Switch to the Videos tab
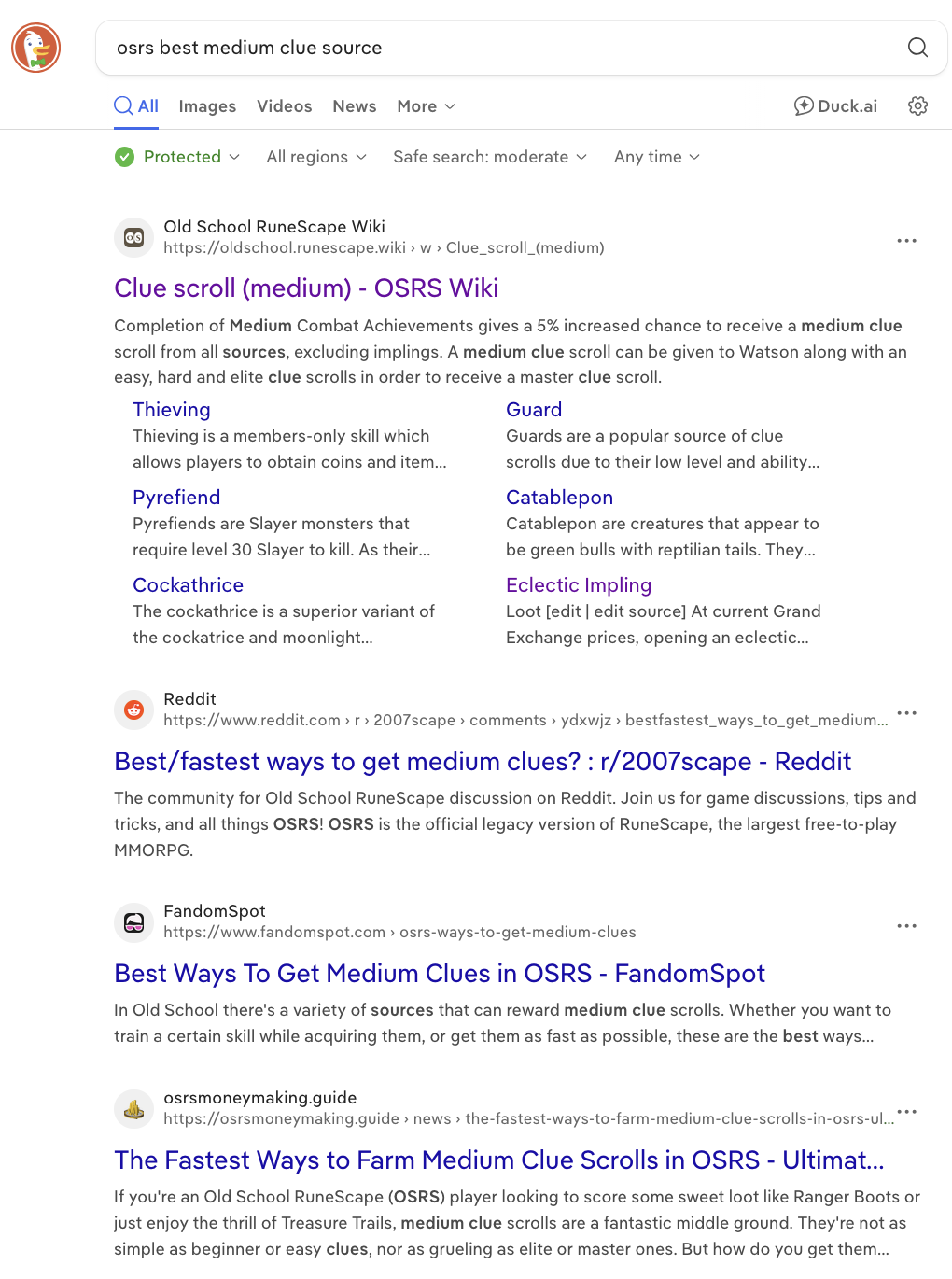The height and width of the screenshot is (1279, 952). (x=285, y=106)
